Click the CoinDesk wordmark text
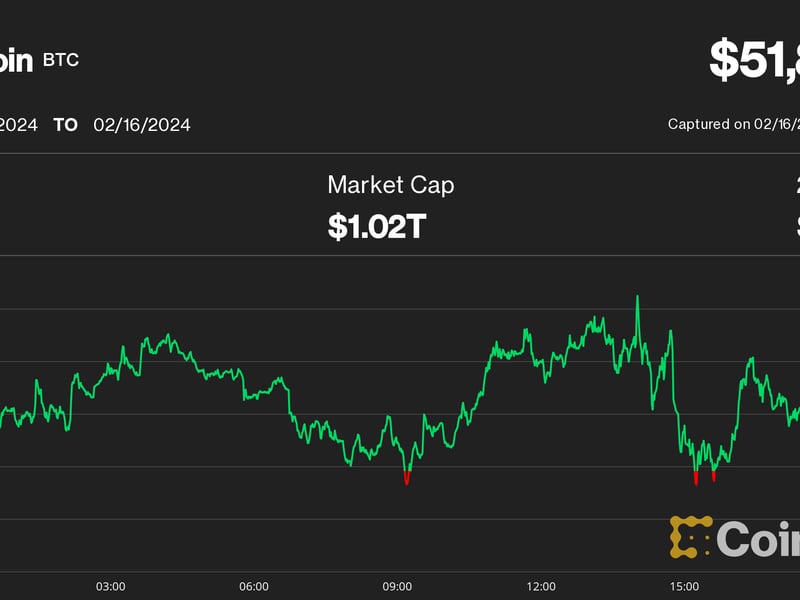The image size is (800, 600). (x=758, y=539)
